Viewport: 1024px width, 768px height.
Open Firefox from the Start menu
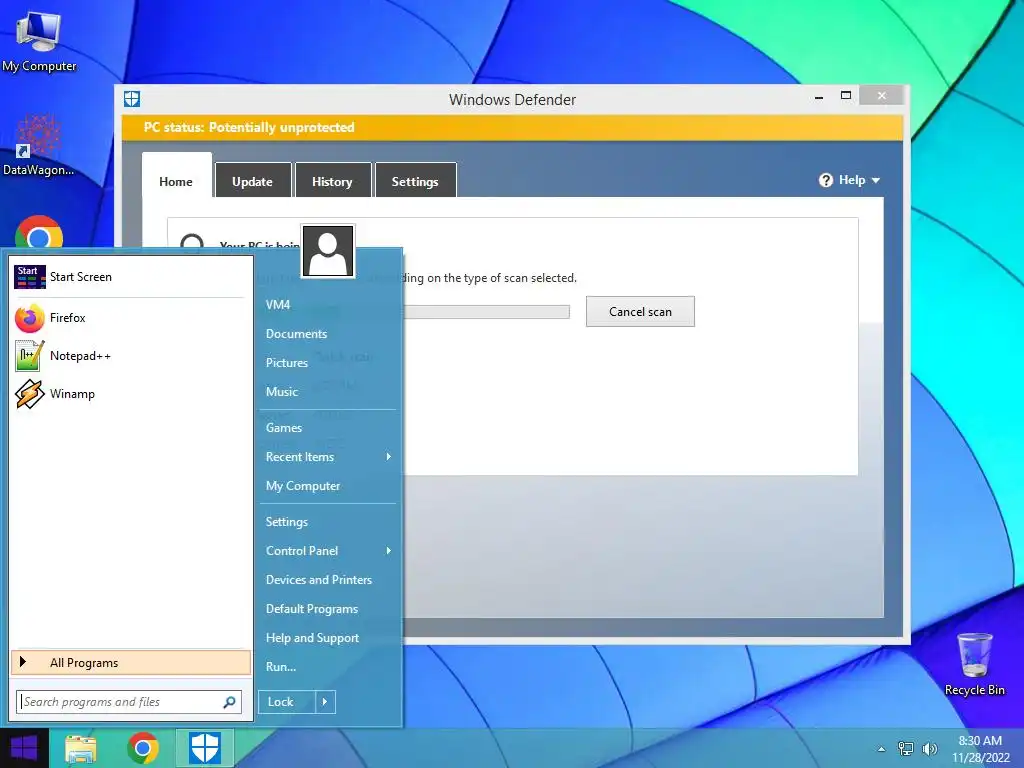point(129,318)
